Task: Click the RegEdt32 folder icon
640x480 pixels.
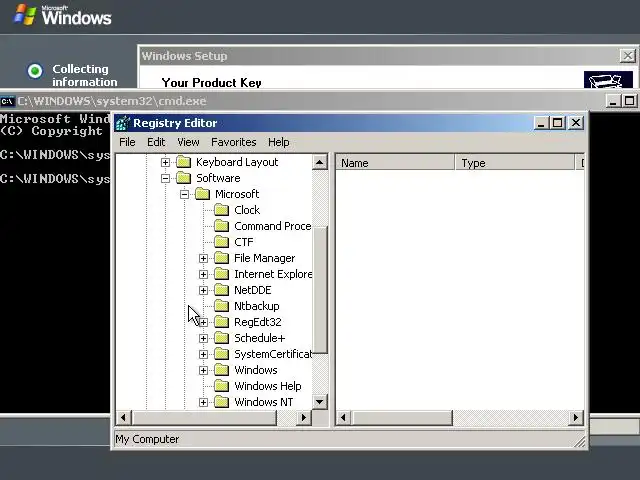Action: point(222,322)
